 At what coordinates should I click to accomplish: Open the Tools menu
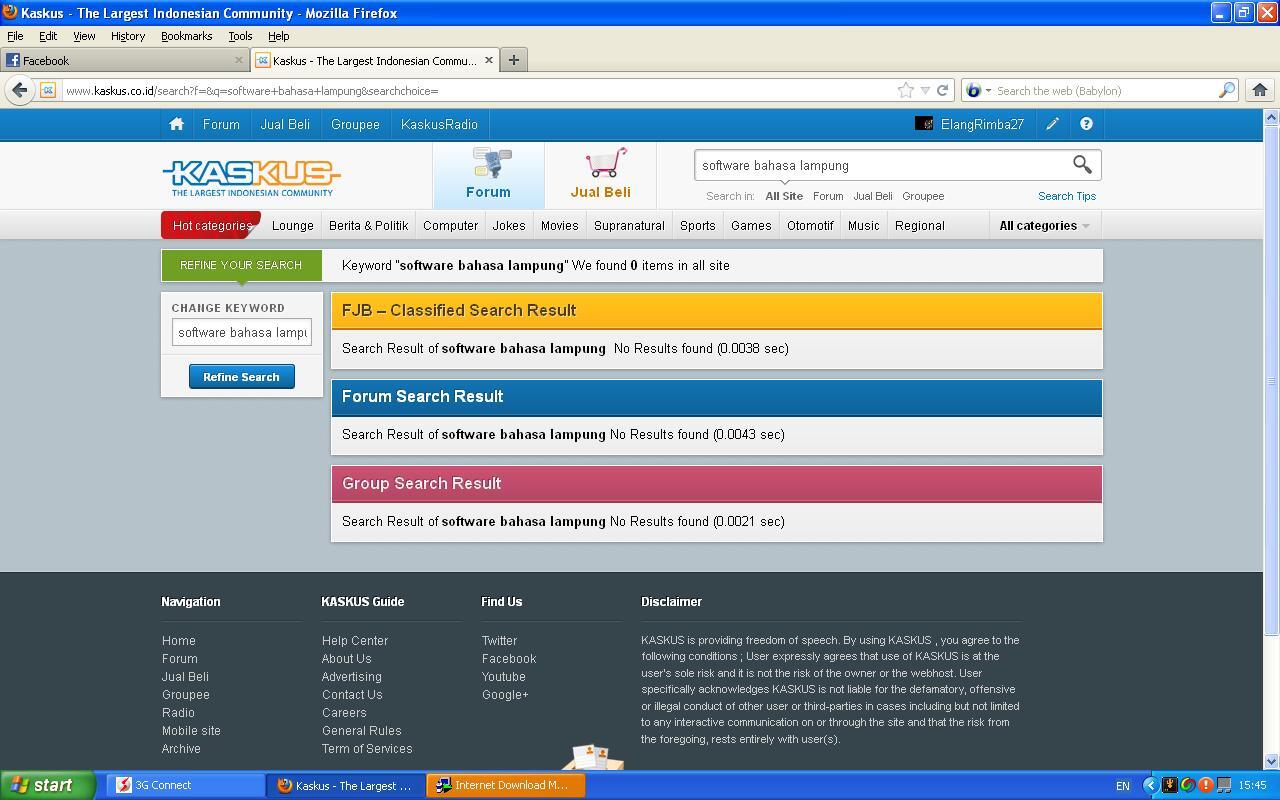240,36
